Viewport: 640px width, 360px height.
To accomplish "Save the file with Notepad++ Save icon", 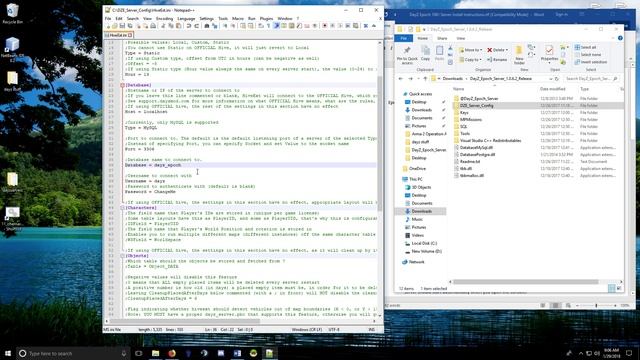I will coord(122,26).
